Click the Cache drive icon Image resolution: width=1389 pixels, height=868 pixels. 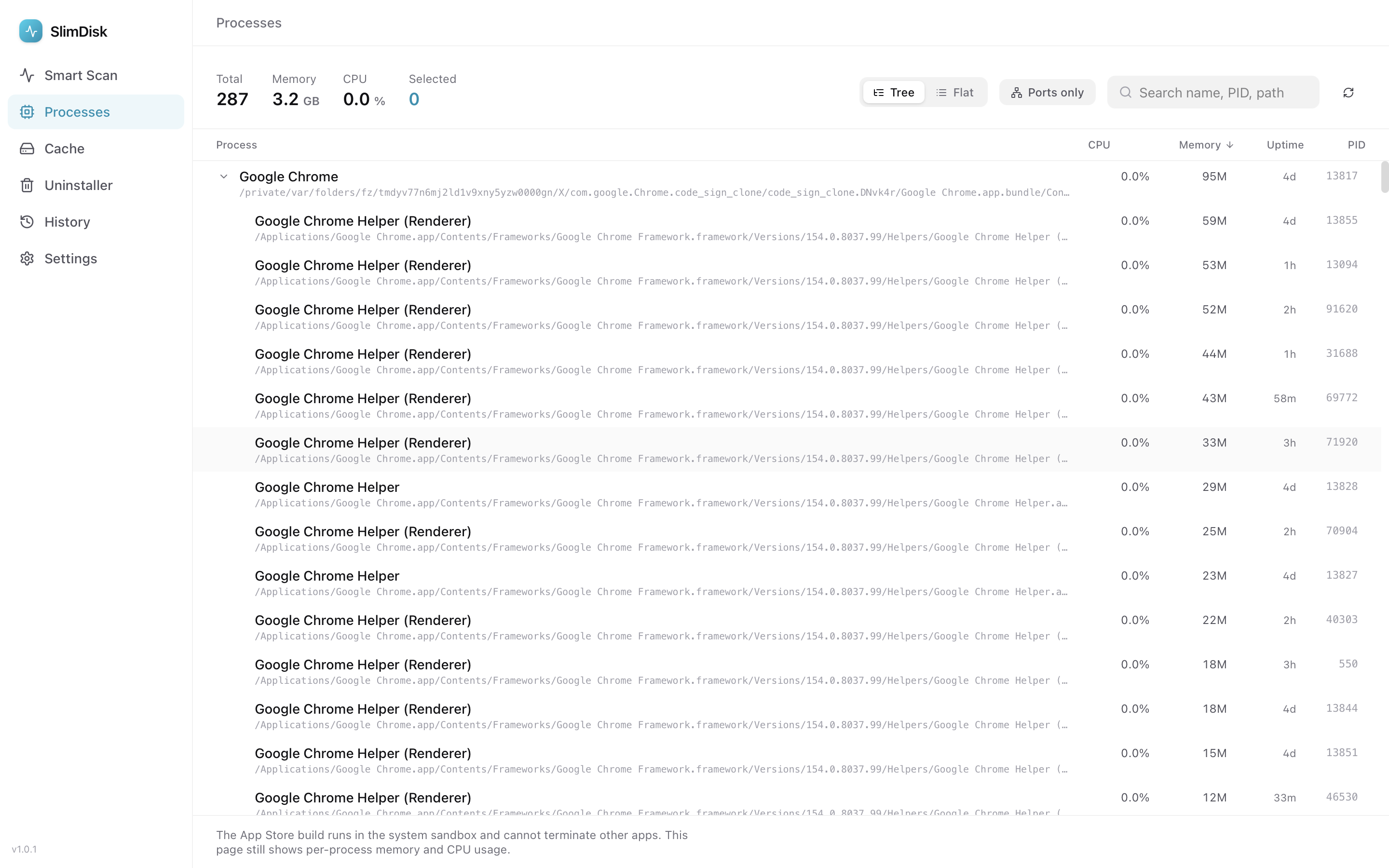point(27,149)
